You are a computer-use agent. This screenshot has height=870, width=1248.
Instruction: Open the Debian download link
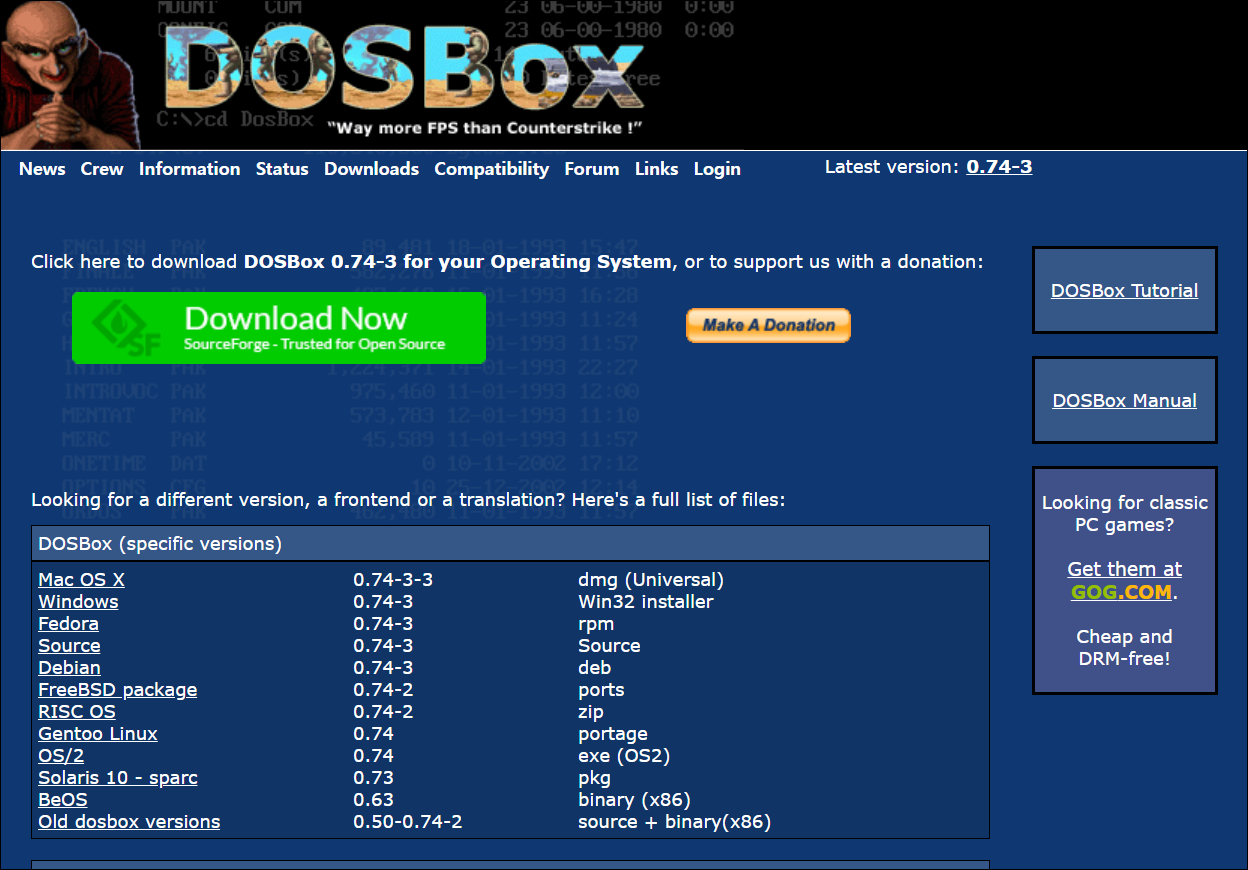pos(69,668)
